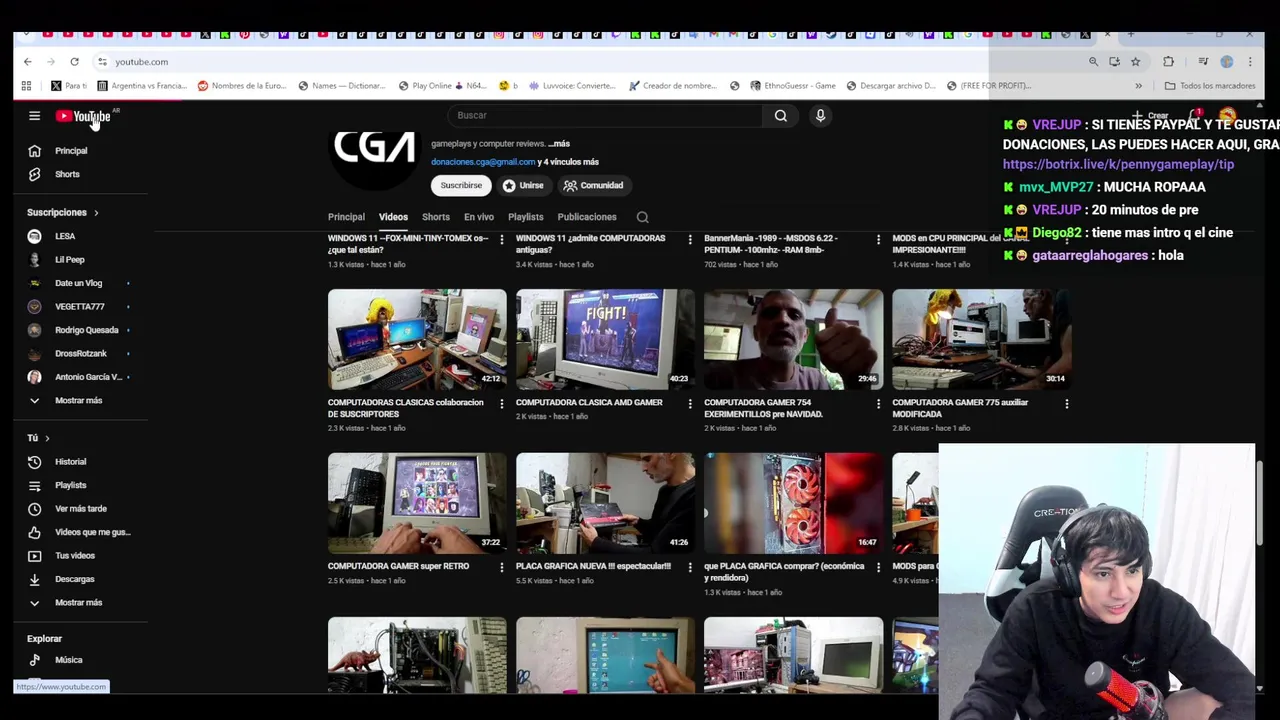Expand channel description with ...más
Viewport: 1280px width, 720px height.
point(558,144)
